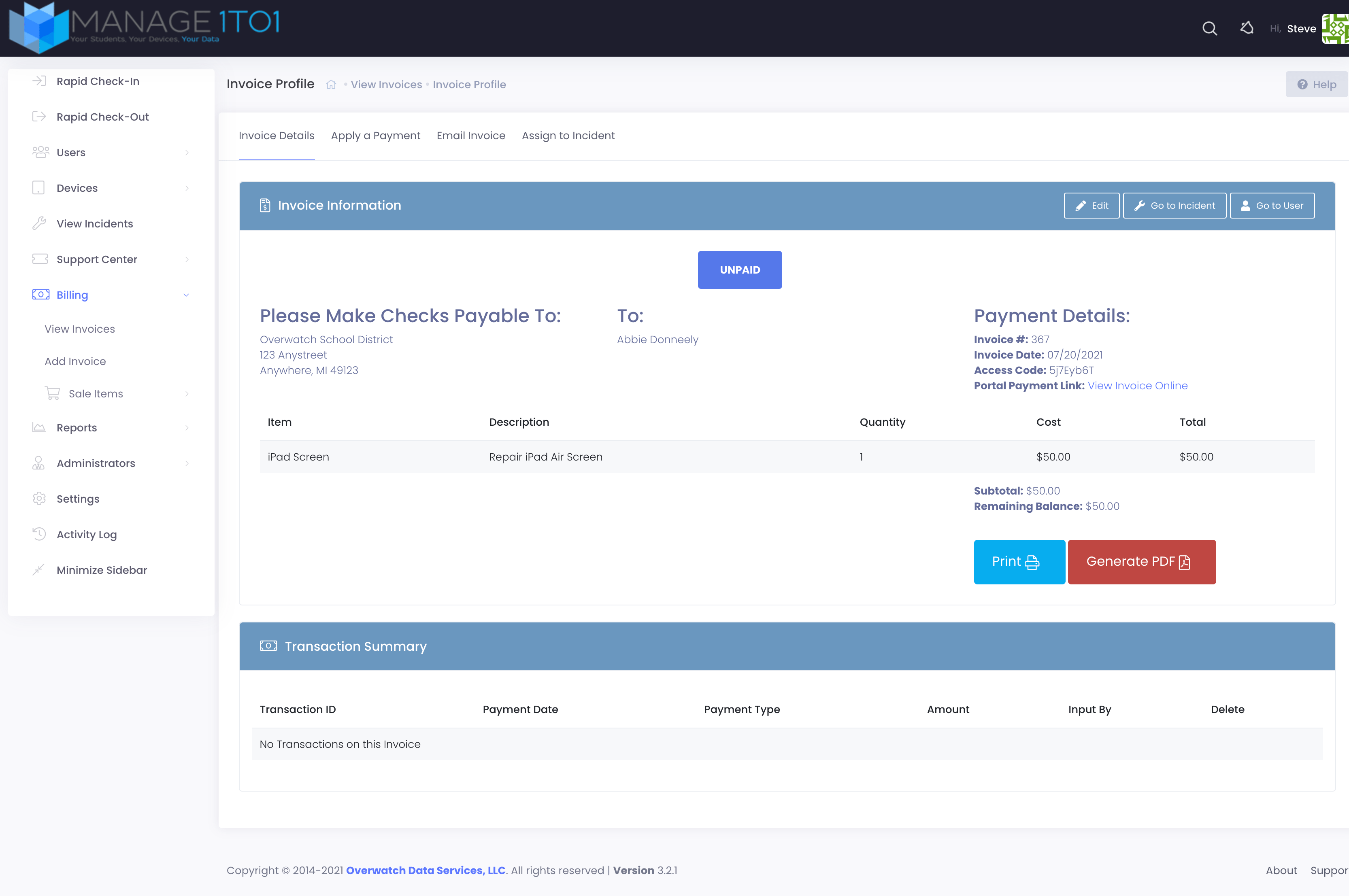
Task: Click the Invoice Date 07/20/2021 value
Action: (x=1075, y=355)
